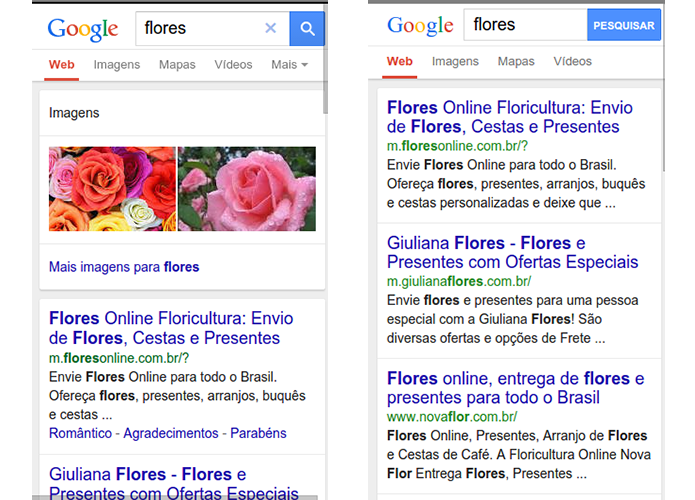Click the left screenshot's vertical scrollbar
695x500 pixels.
click(325, 60)
